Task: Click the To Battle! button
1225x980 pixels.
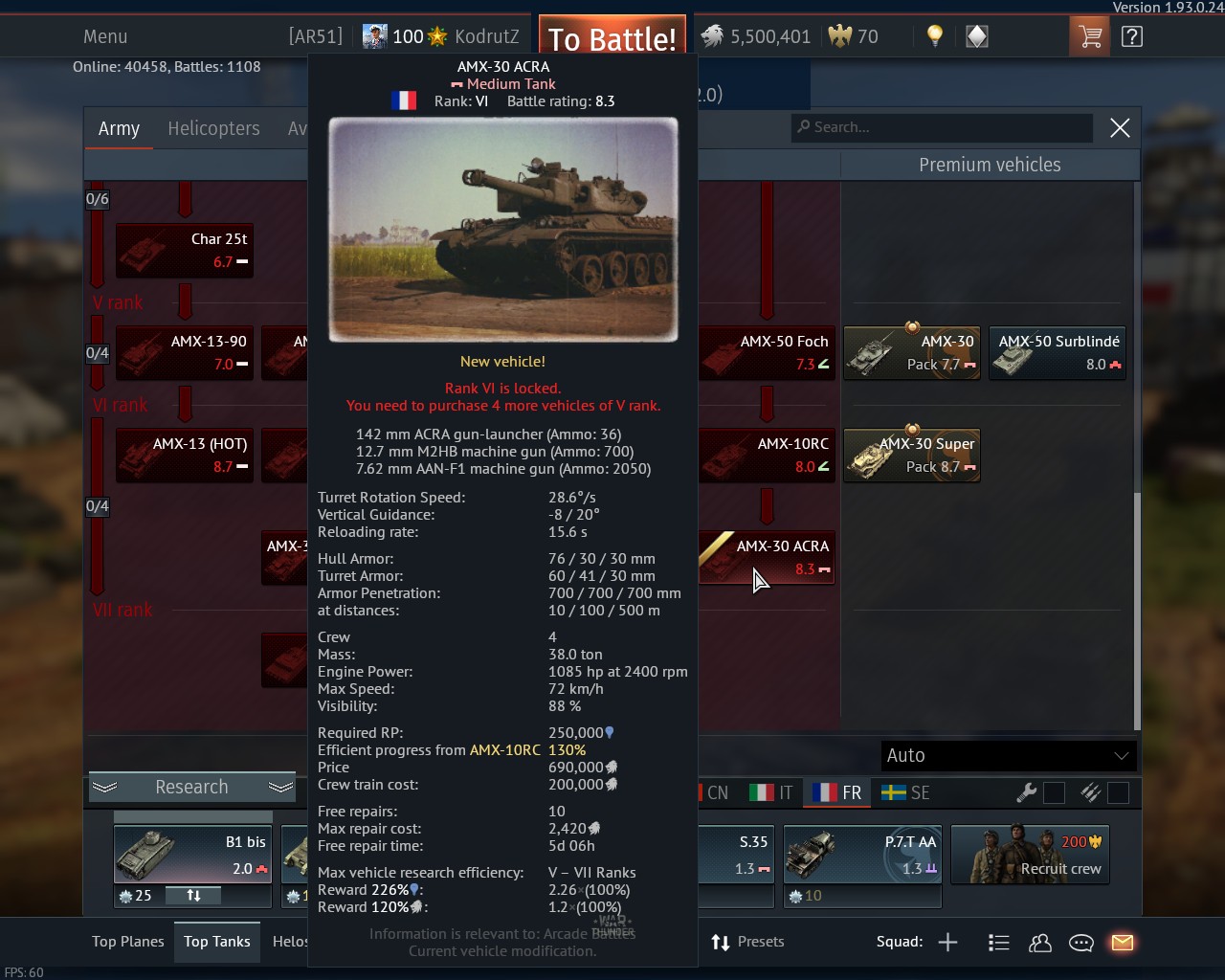Action: point(612,38)
